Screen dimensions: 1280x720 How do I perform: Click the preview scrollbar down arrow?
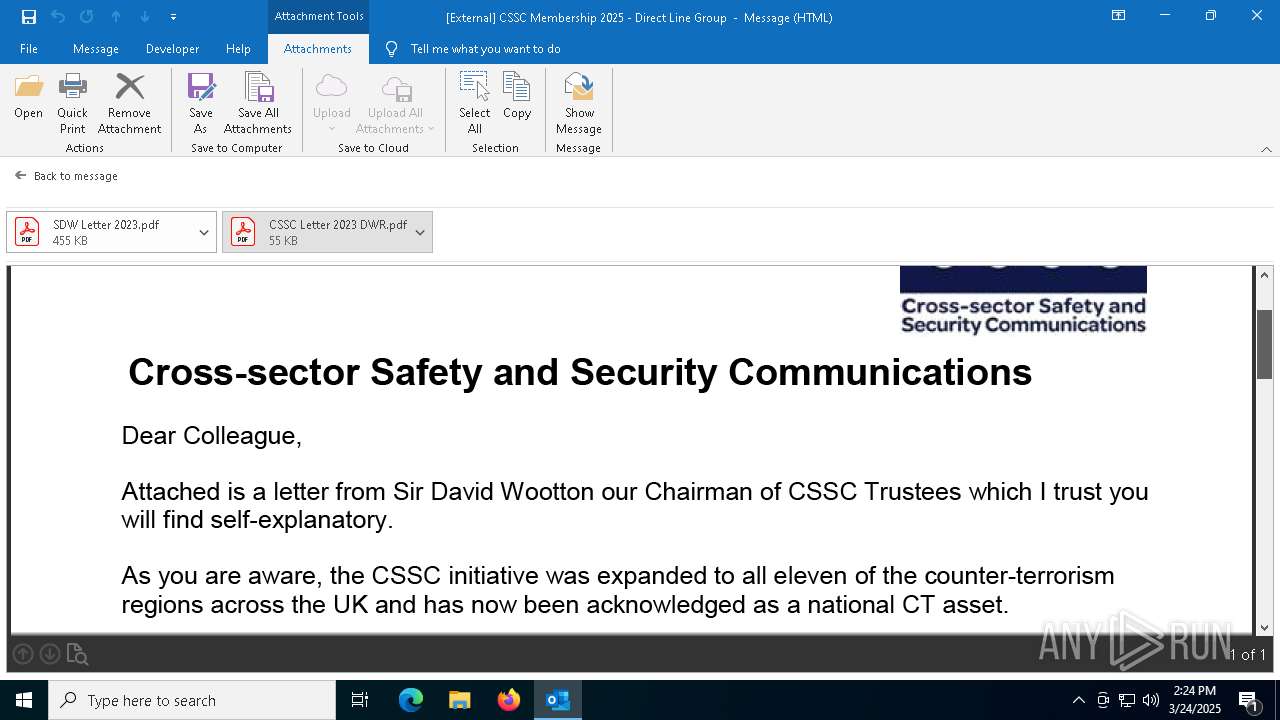tap(1265, 627)
